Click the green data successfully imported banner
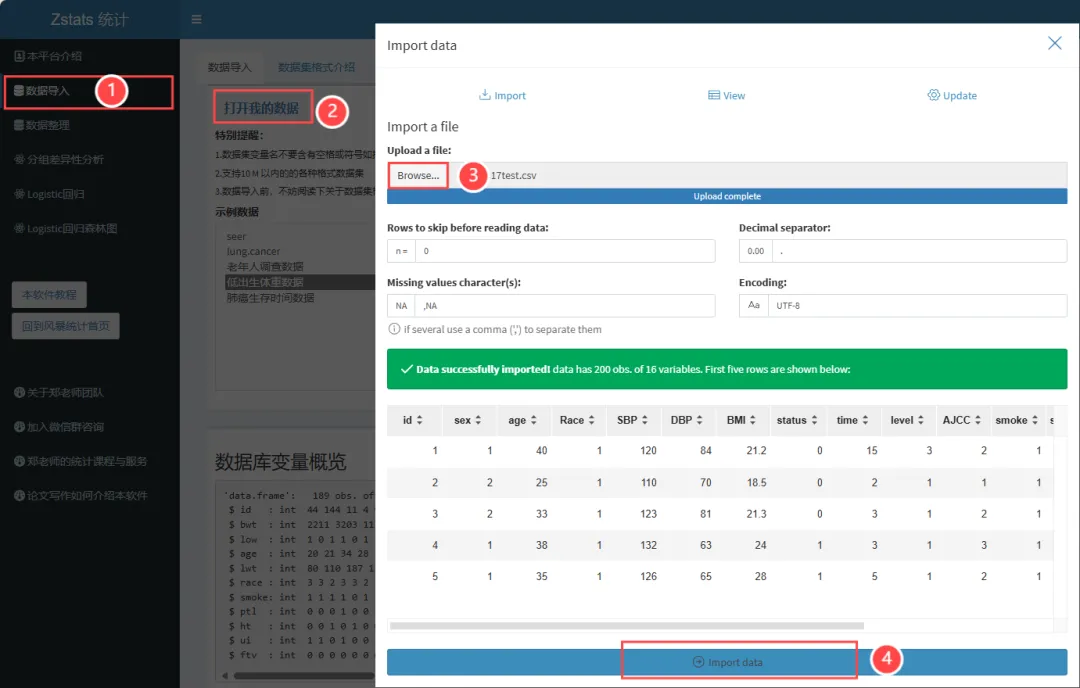The image size is (1080, 688). coord(727,369)
